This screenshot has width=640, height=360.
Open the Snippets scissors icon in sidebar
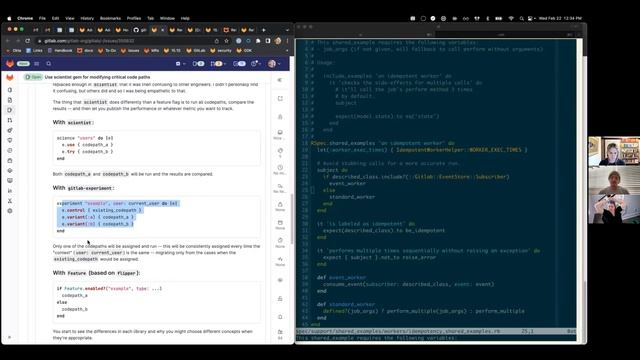[x=10, y=201]
